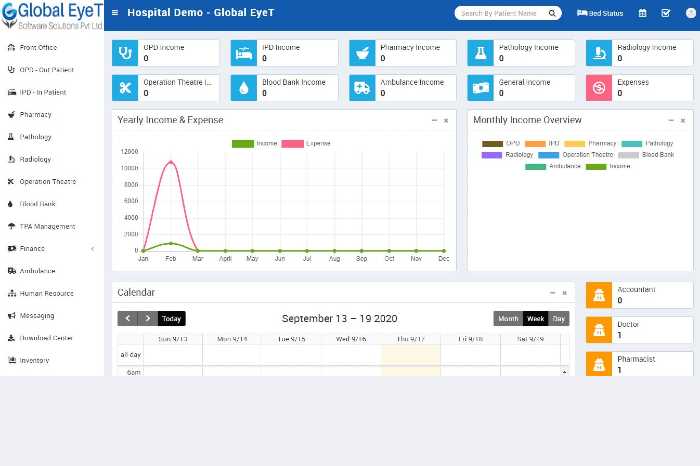
Task: Open the task checklist icon in header
Action: click(x=666, y=13)
